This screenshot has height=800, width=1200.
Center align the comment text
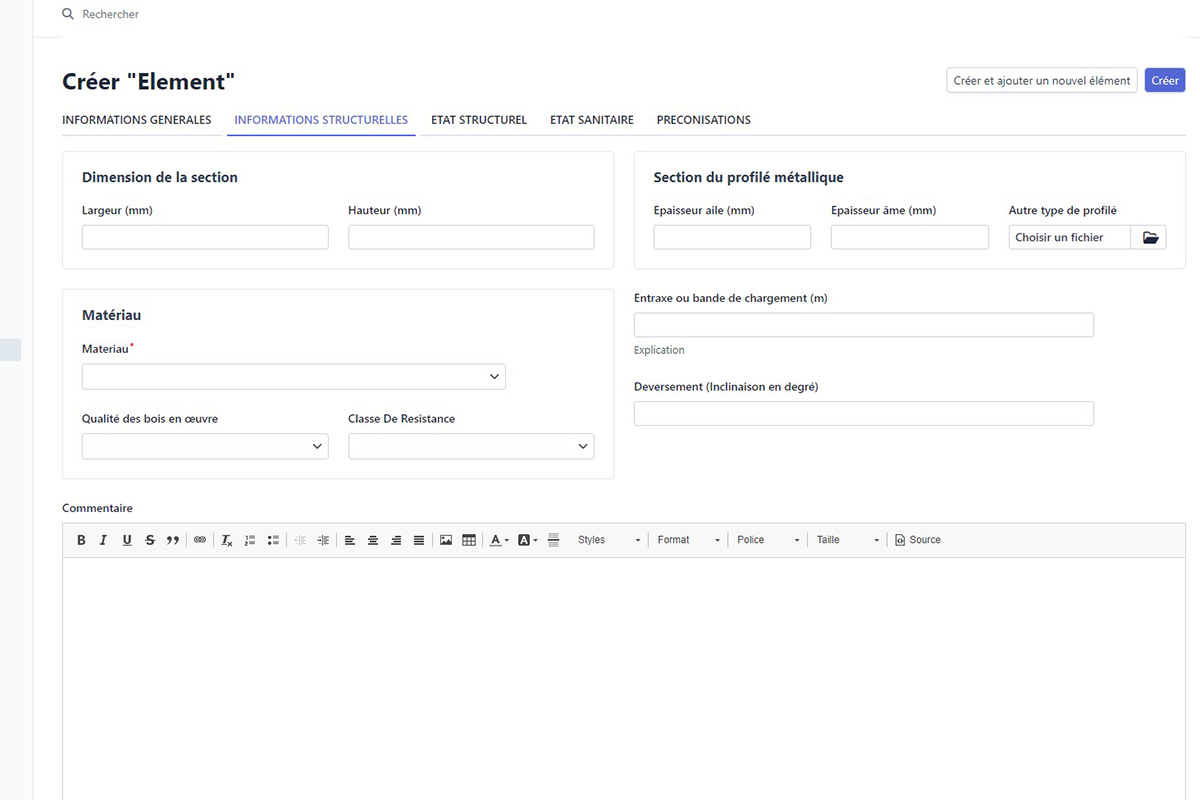coord(373,540)
